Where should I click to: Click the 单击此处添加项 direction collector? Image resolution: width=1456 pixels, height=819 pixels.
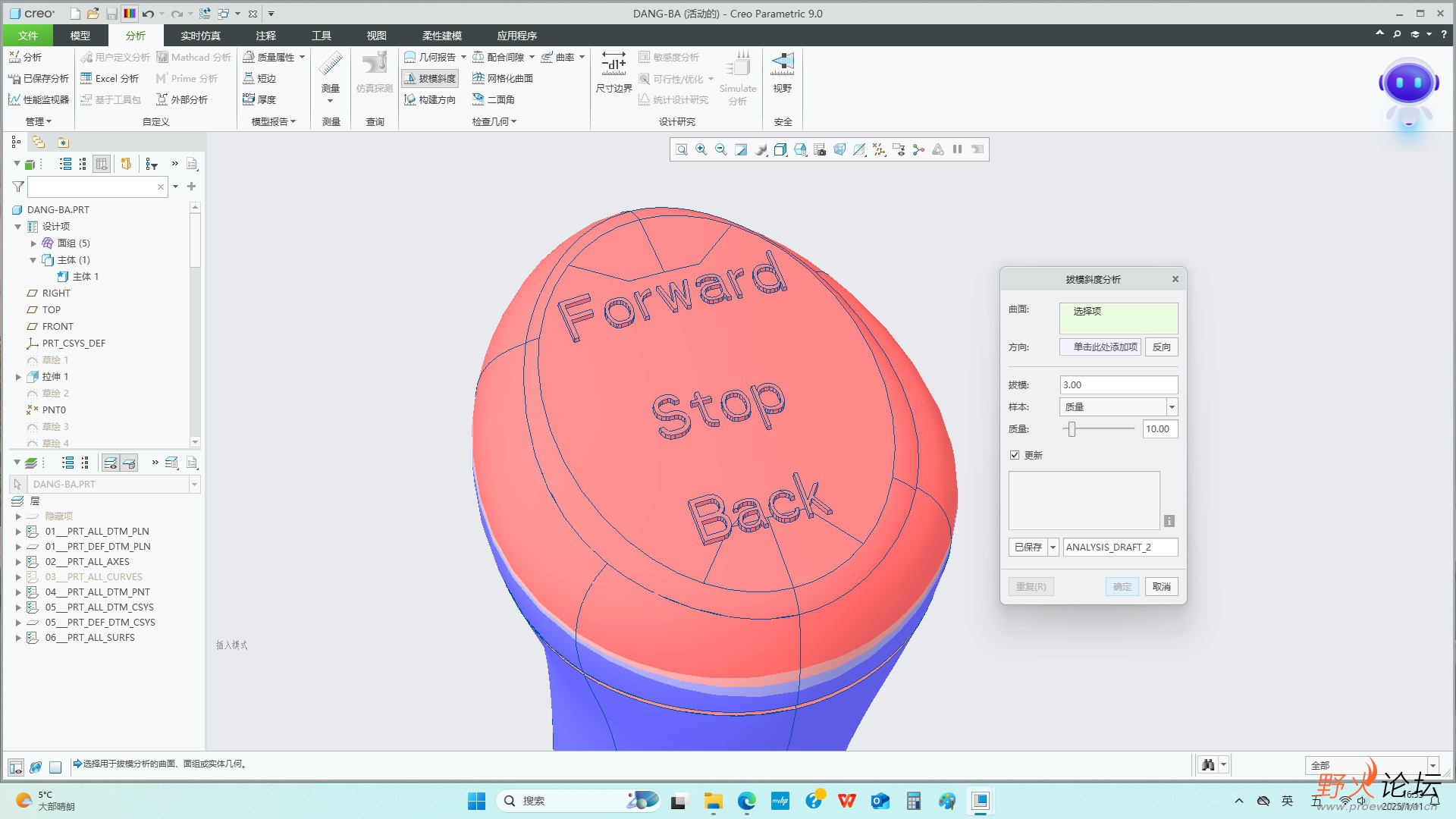1100,347
